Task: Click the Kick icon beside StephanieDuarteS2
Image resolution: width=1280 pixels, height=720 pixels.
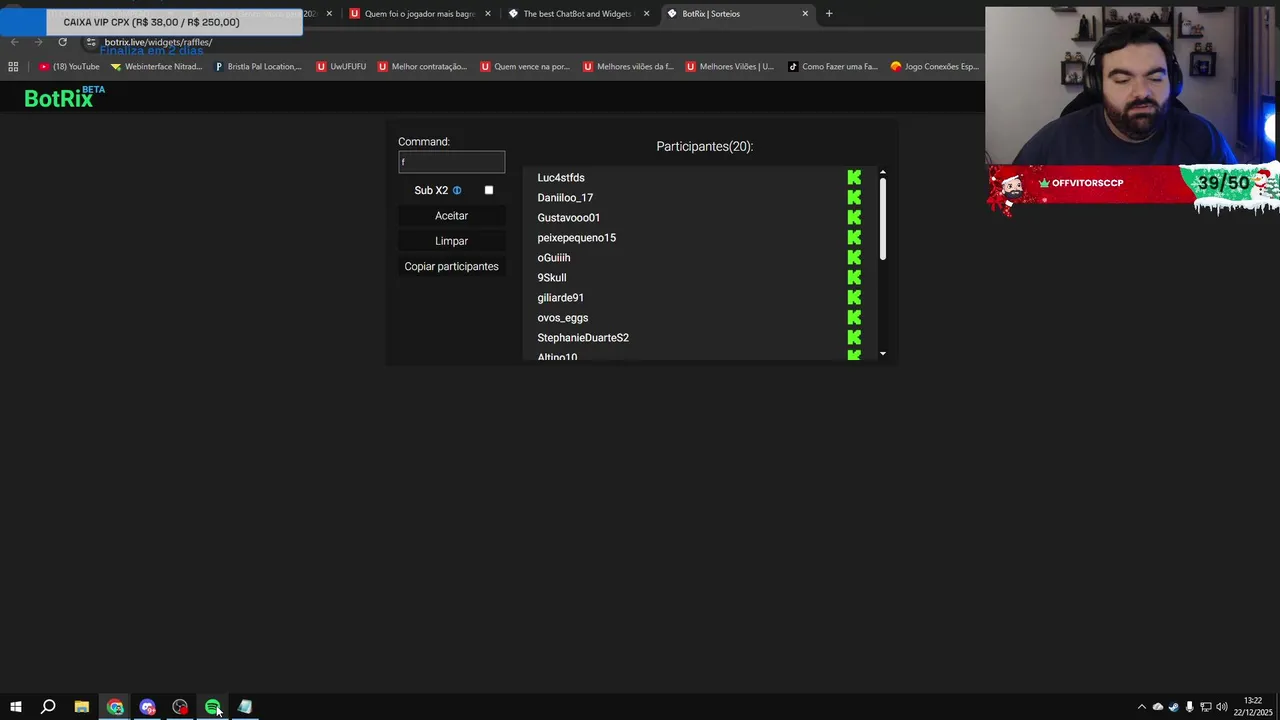Action: pyautogui.click(x=854, y=338)
